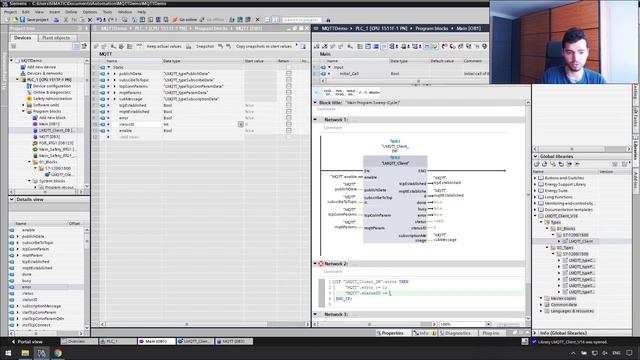Click Create new global library icon
The image size is (640, 360).
[x=537, y=164]
